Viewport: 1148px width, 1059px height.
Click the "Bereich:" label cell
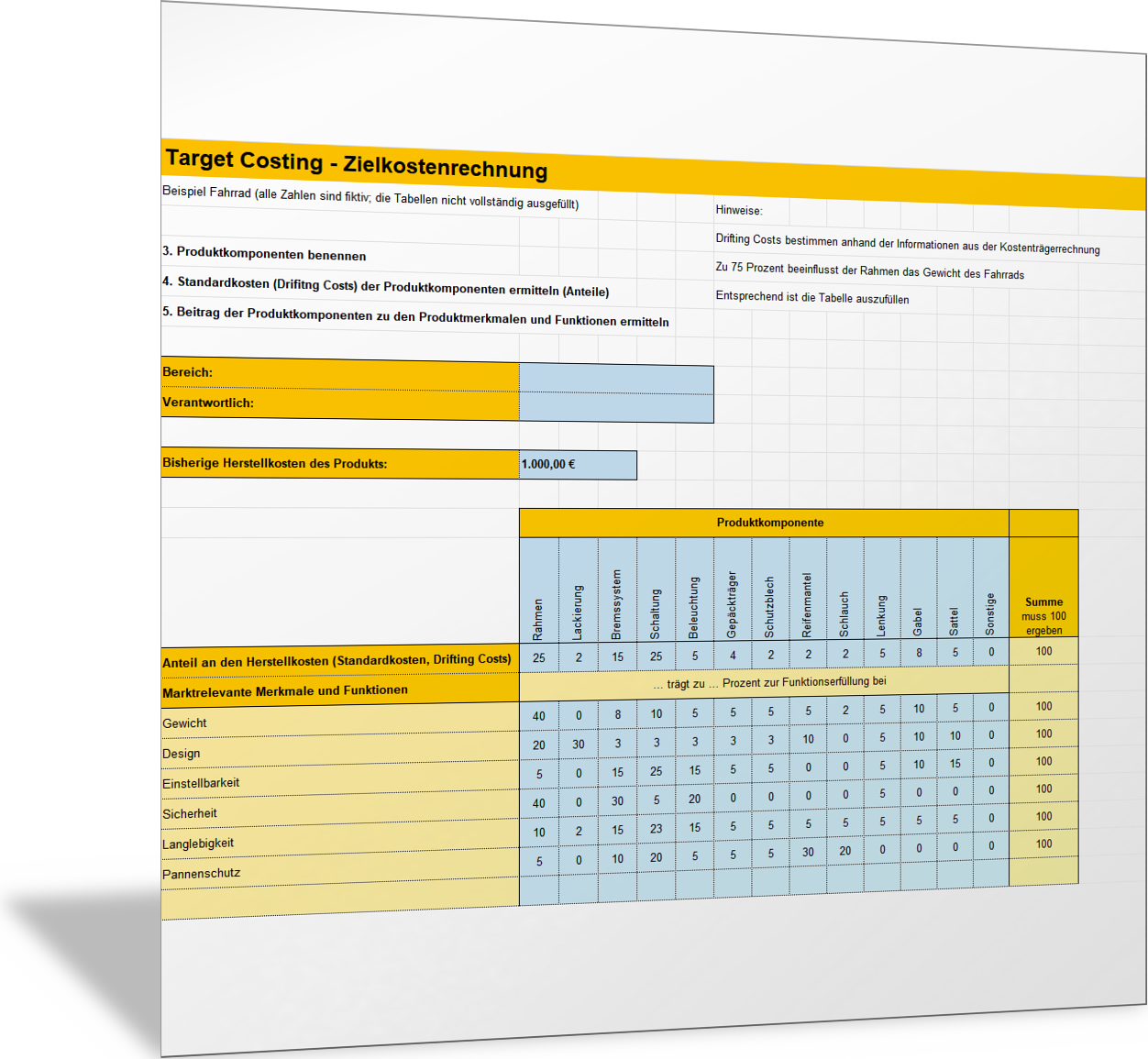click(x=340, y=374)
